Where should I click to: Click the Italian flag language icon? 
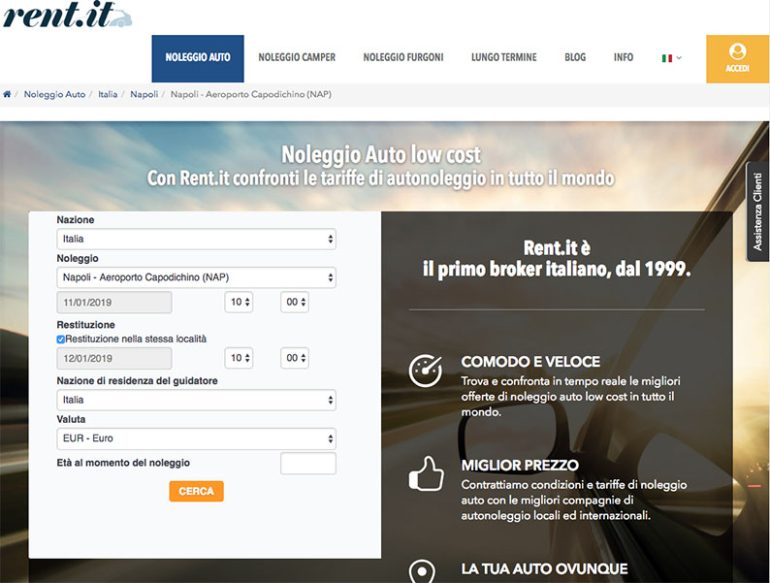pyautogui.click(x=667, y=58)
